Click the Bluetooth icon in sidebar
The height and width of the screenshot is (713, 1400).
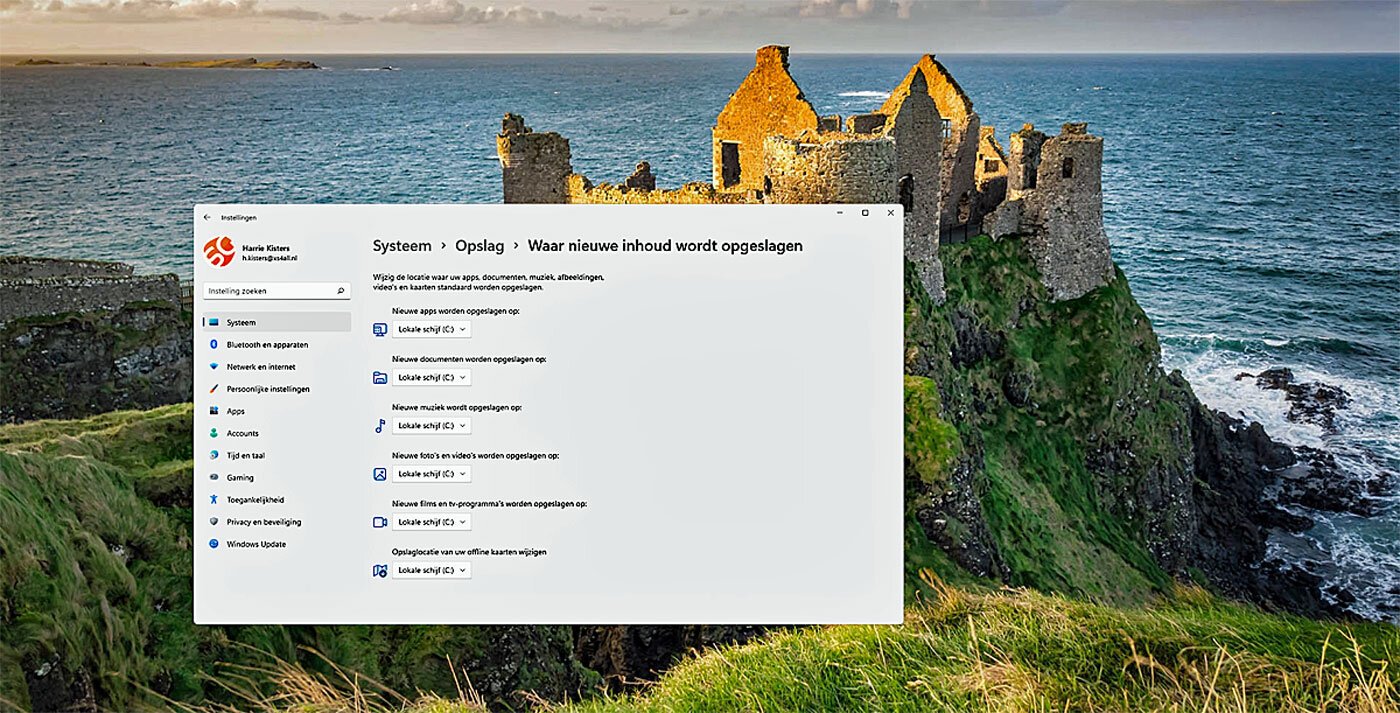(214, 344)
